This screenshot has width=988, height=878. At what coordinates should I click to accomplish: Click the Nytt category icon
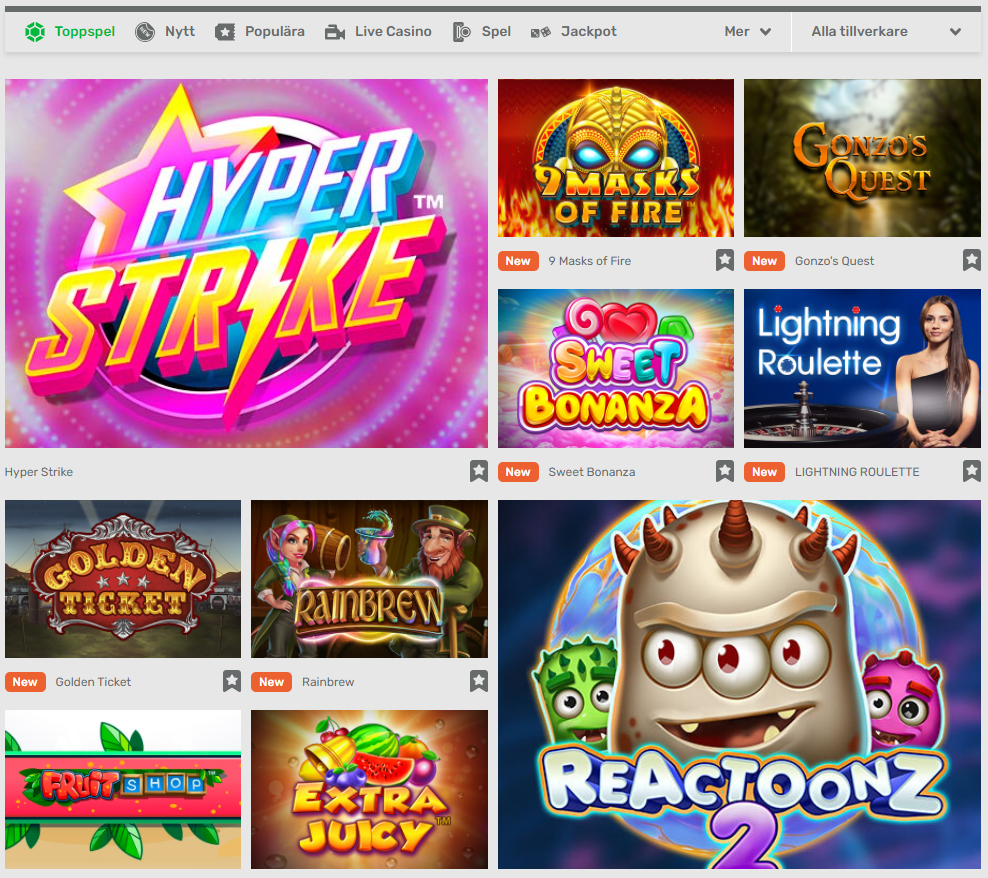point(145,32)
